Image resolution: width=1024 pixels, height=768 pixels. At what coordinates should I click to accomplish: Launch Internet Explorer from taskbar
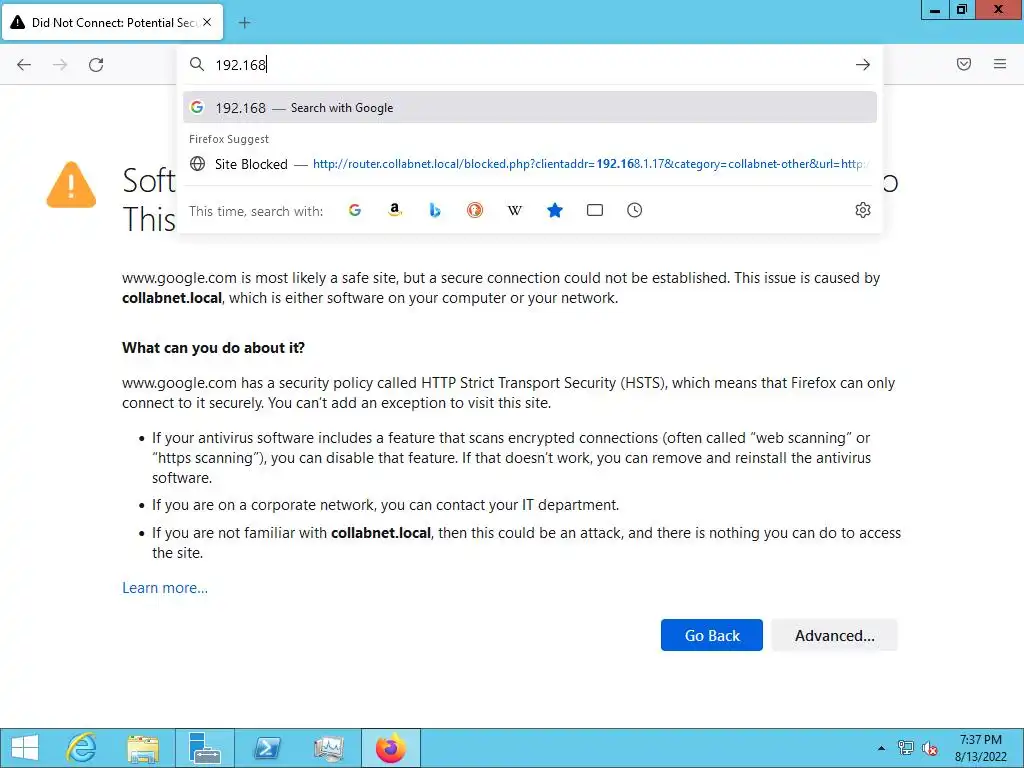point(82,748)
